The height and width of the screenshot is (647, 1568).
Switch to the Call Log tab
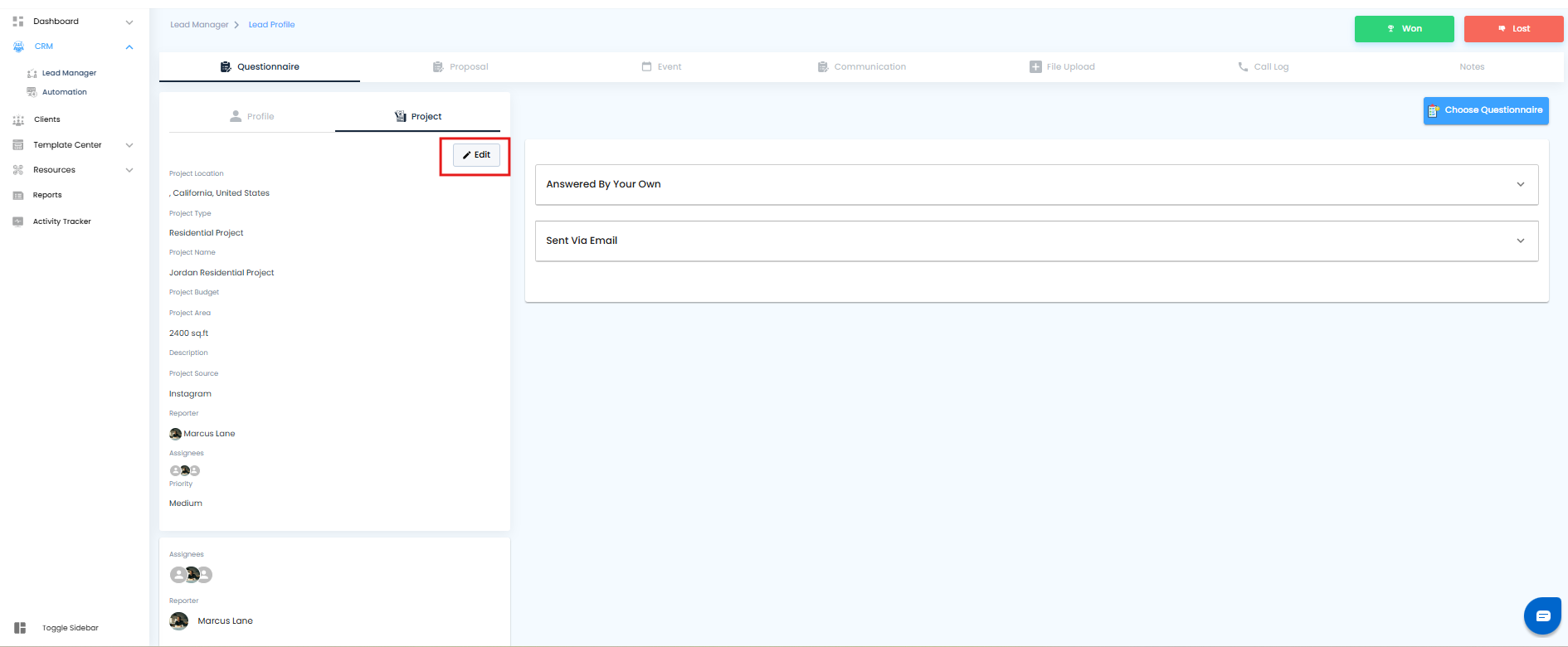coord(1264,66)
